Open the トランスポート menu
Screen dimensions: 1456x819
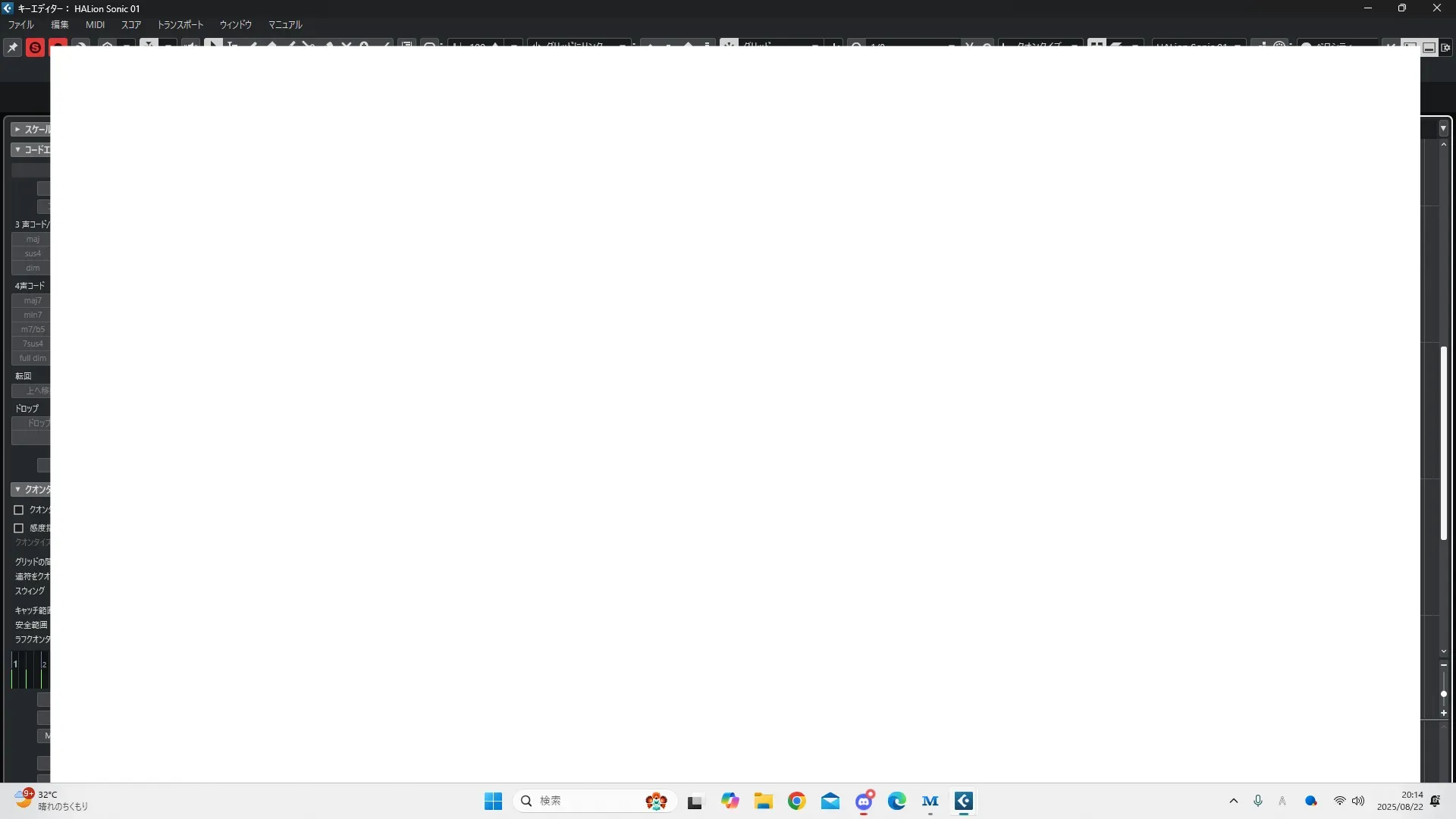pyautogui.click(x=180, y=25)
